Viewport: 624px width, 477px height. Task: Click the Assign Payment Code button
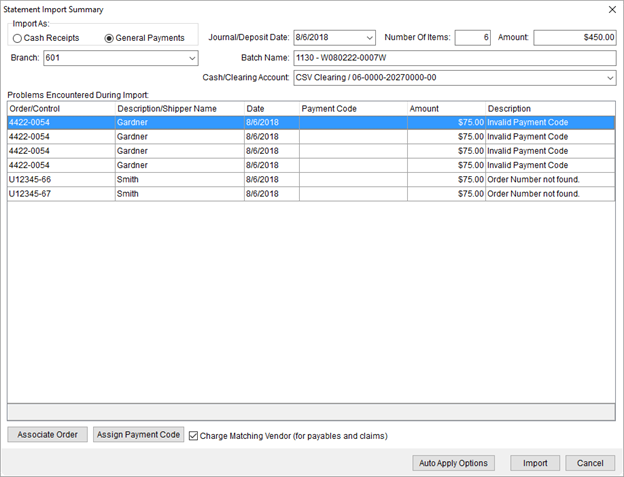coord(139,435)
